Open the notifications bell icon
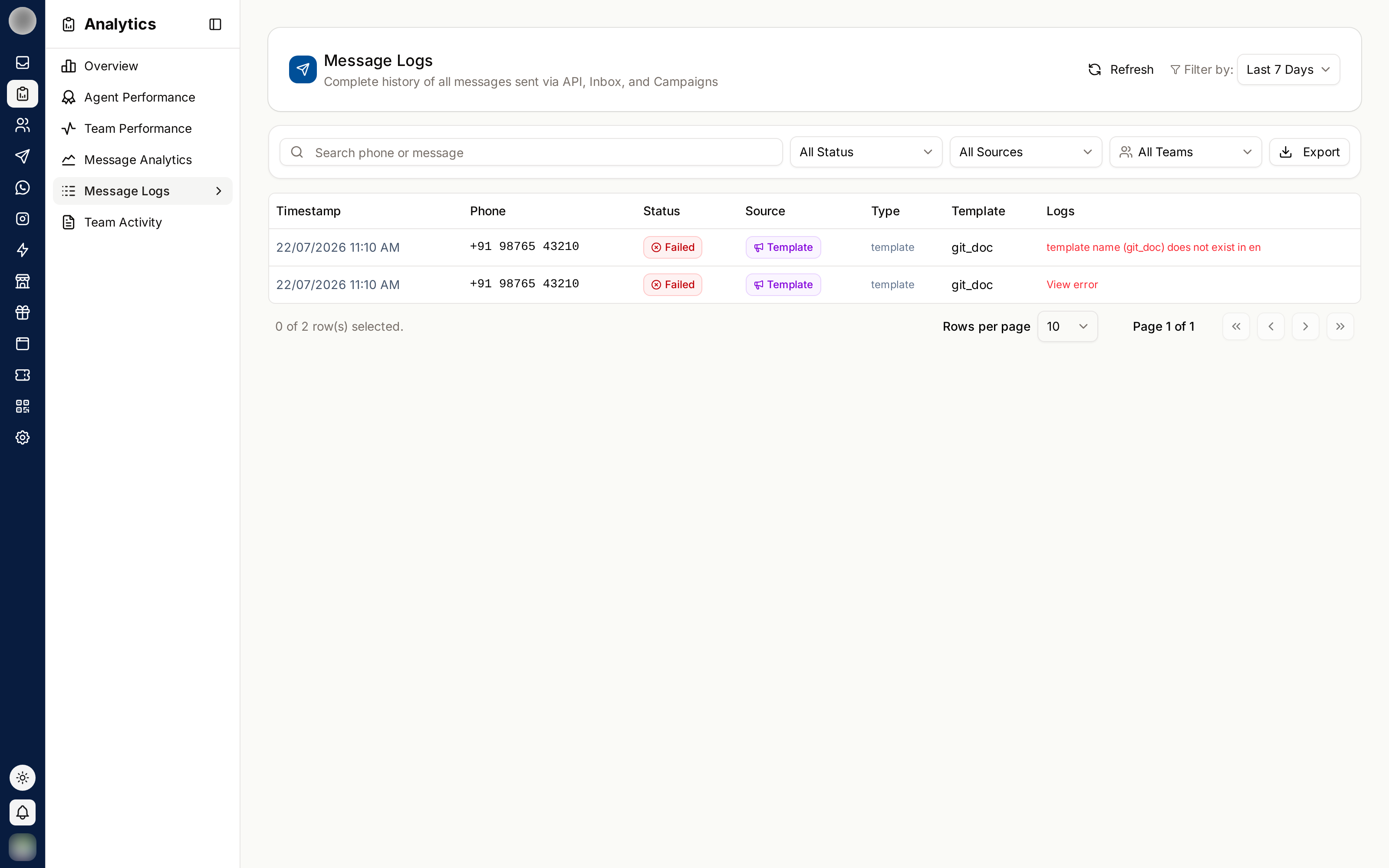Screen dimensions: 1389x868 click(x=23, y=812)
